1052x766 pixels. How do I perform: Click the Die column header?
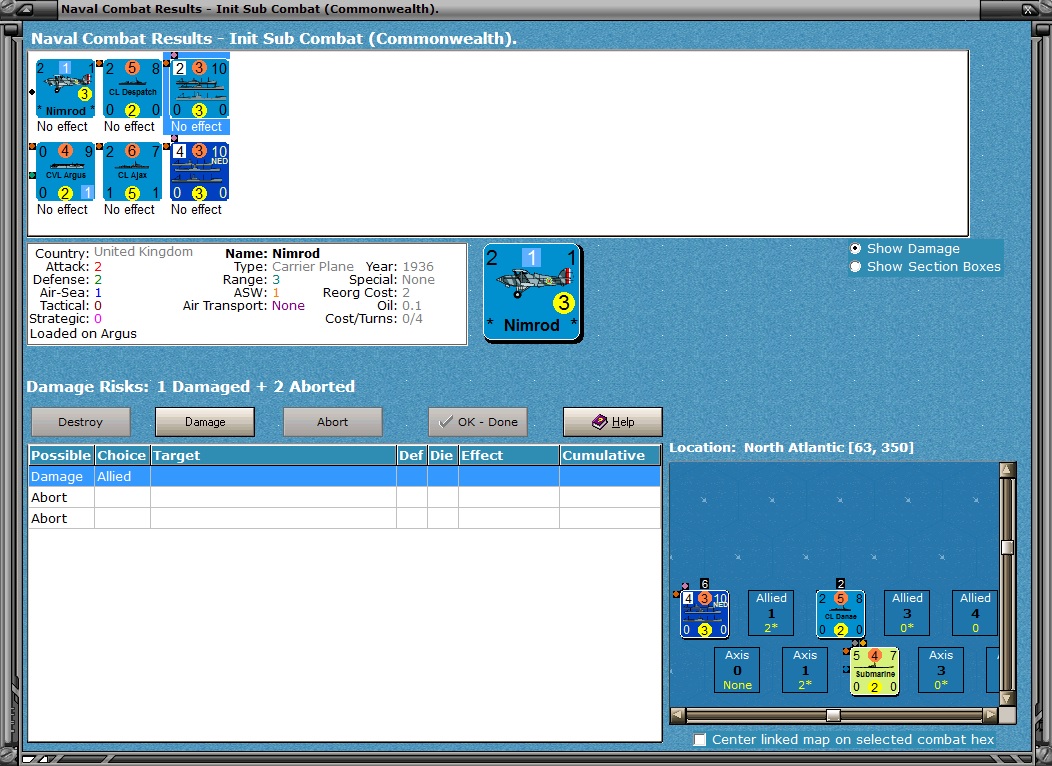point(442,455)
